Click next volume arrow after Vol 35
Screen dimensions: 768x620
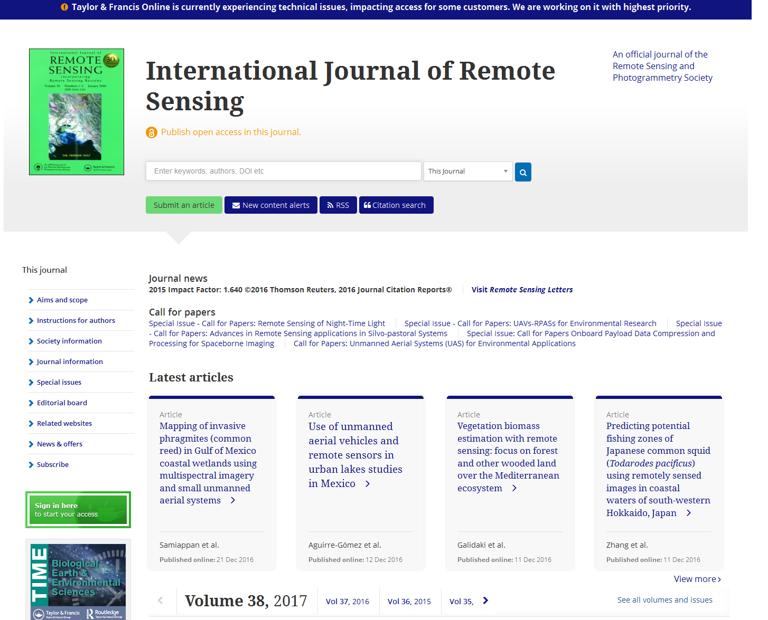(485, 601)
